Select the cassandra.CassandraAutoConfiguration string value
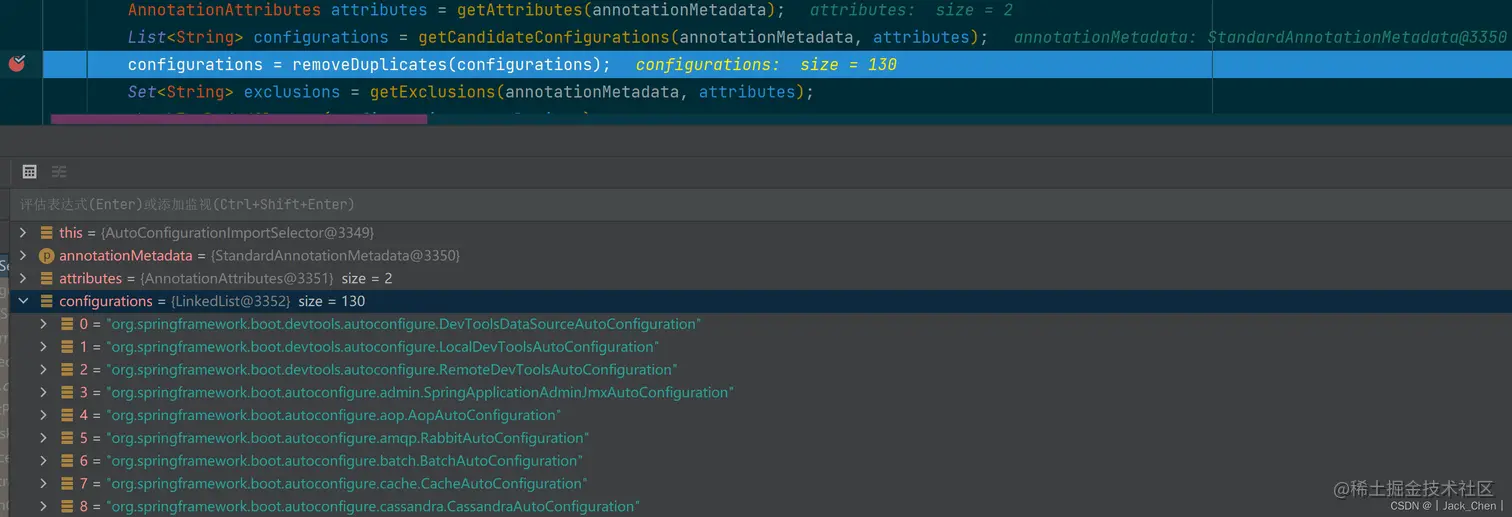The image size is (1512, 517). point(373,506)
